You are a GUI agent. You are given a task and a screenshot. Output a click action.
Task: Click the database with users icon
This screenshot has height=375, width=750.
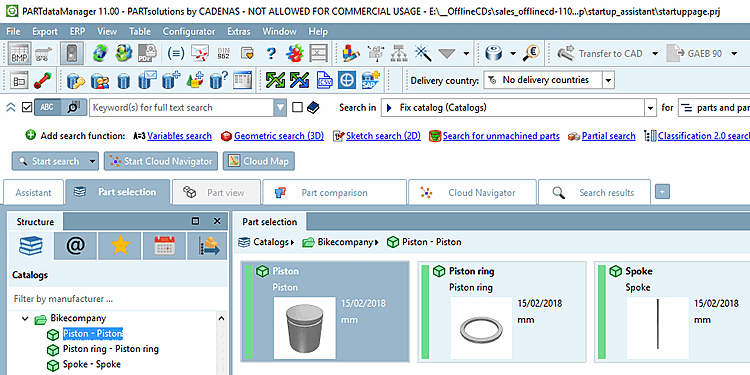coord(100,80)
